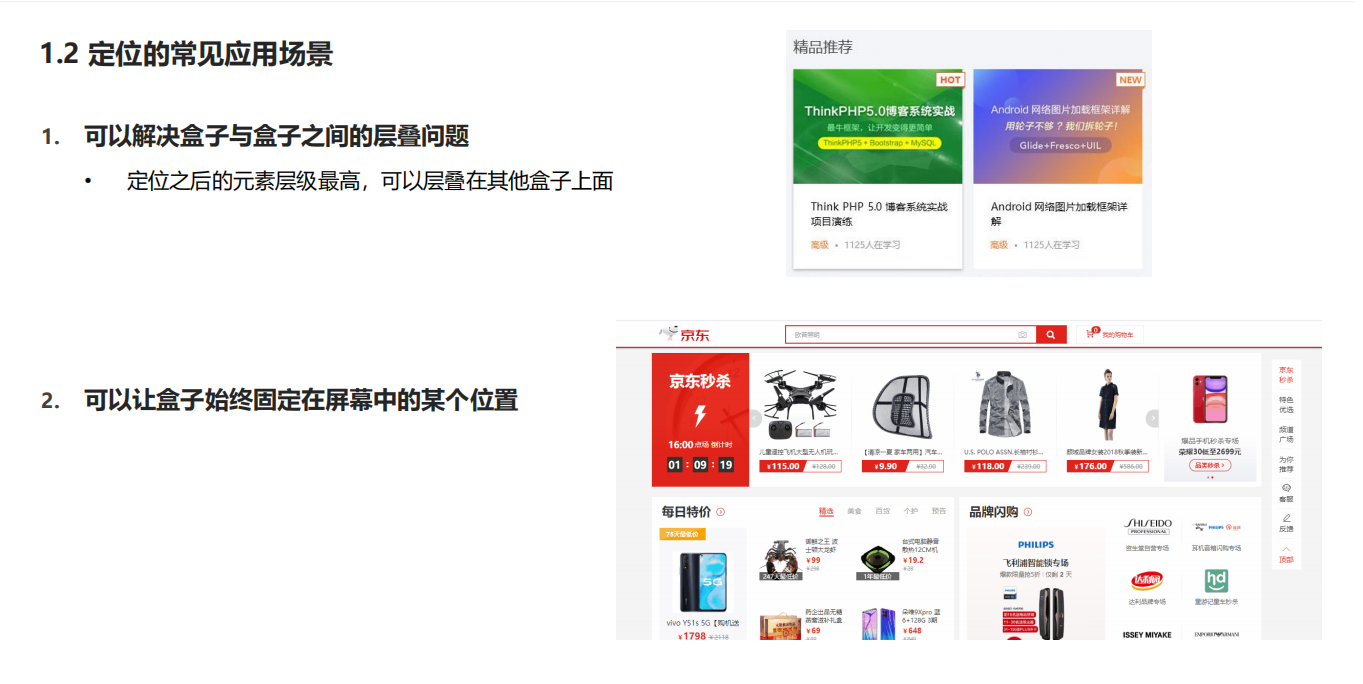Click the vivo Y51s 5G phone image
This screenshot has width=1363, height=684.
point(703,580)
